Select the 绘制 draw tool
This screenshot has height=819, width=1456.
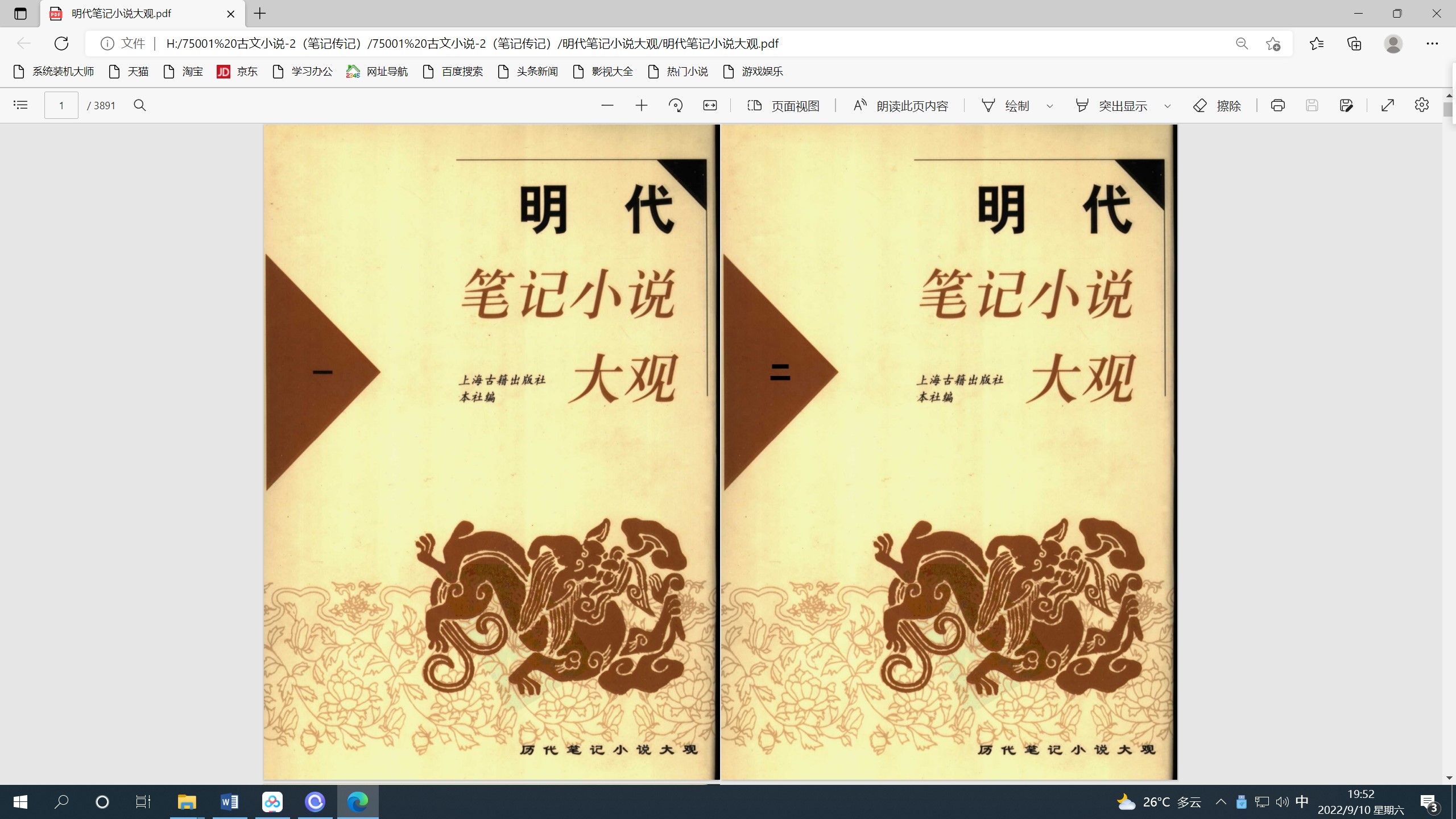pos(1006,106)
